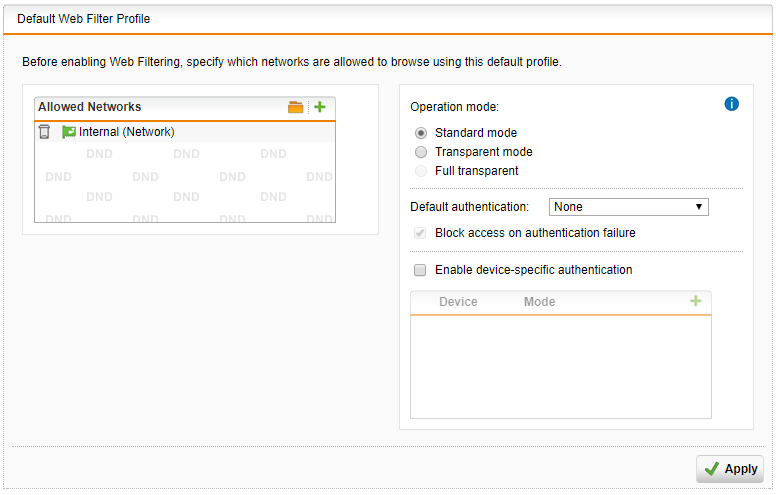Toggle Block access on authentication failure
776x495 pixels.
point(421,233)
